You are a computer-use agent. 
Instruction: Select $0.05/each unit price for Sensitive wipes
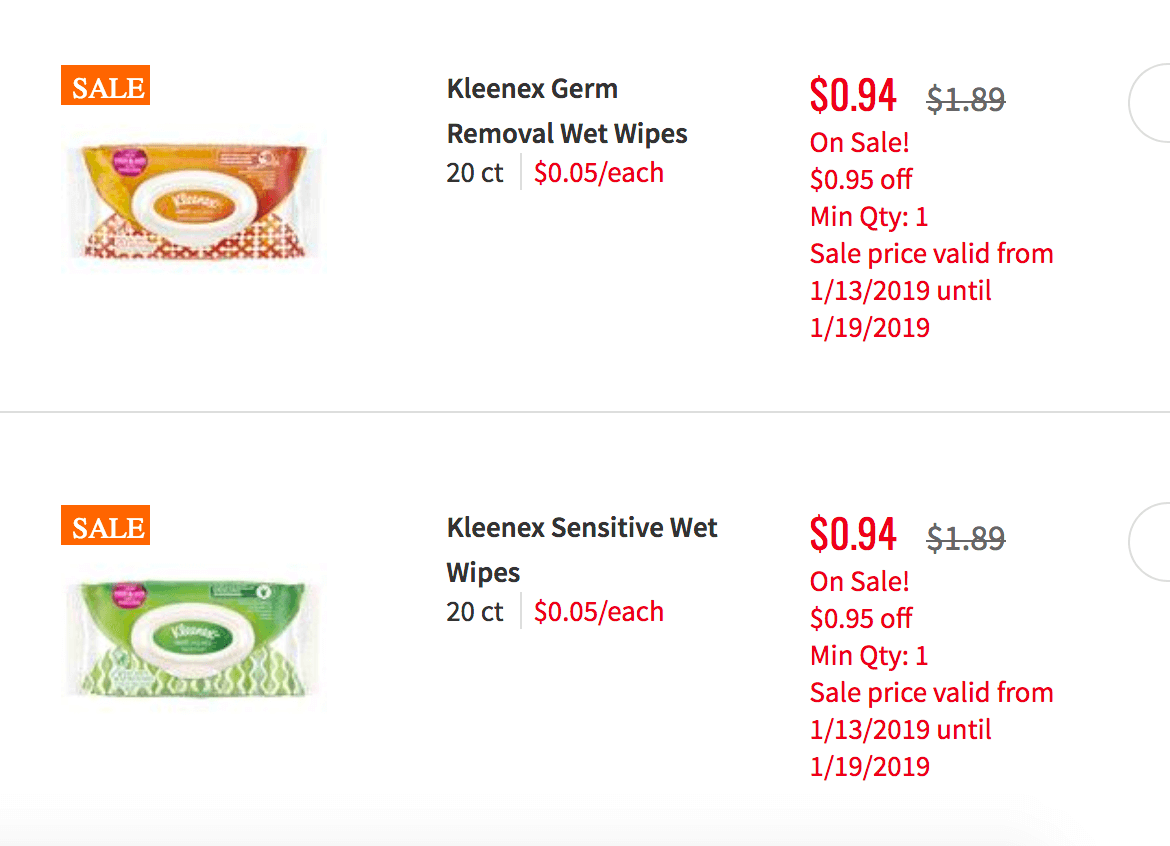point(598,612)
